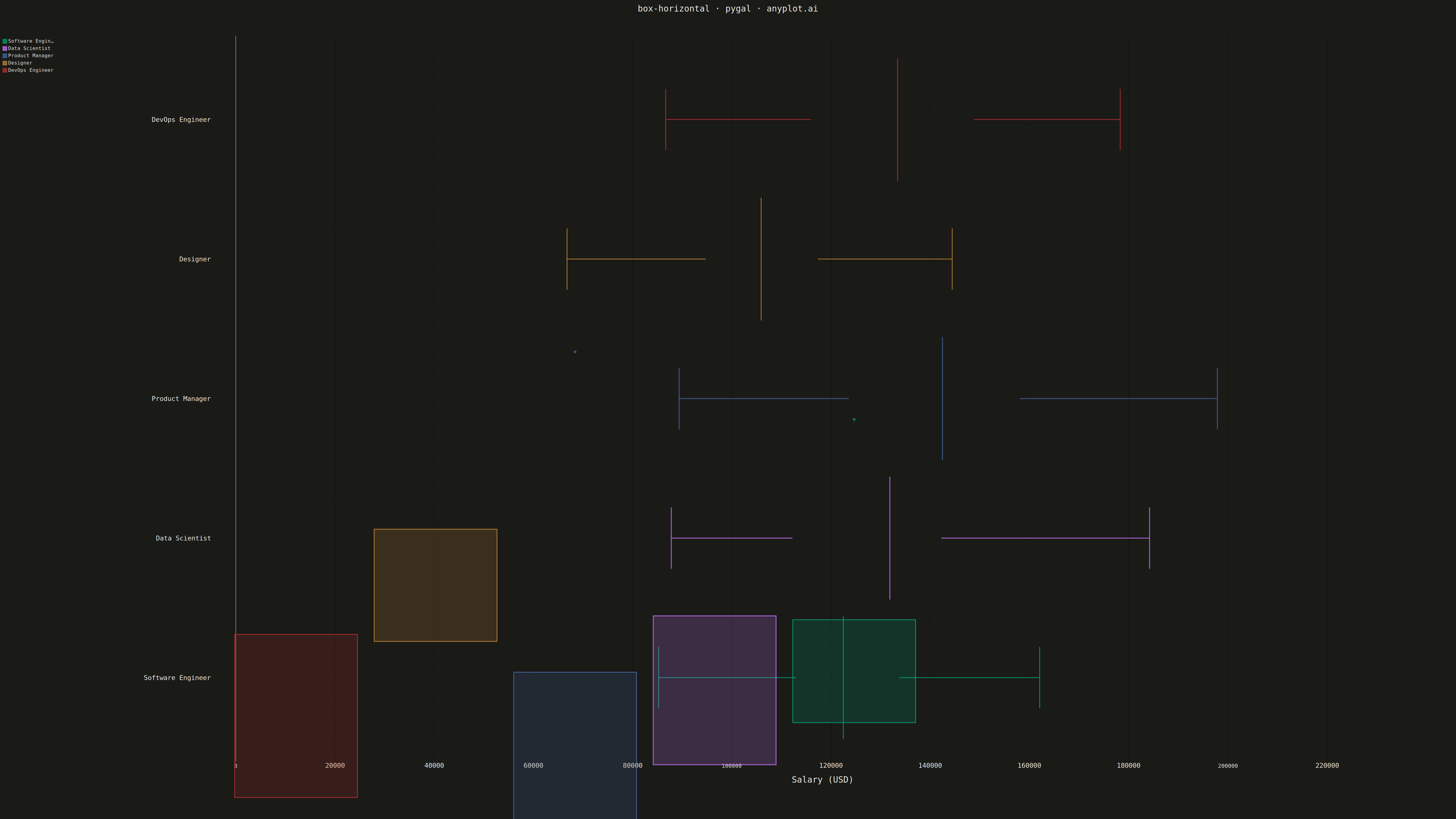The height and width of the screenshot is (819, 1456).
Task: Click the purple Data Scientist box
Action: 714,690
